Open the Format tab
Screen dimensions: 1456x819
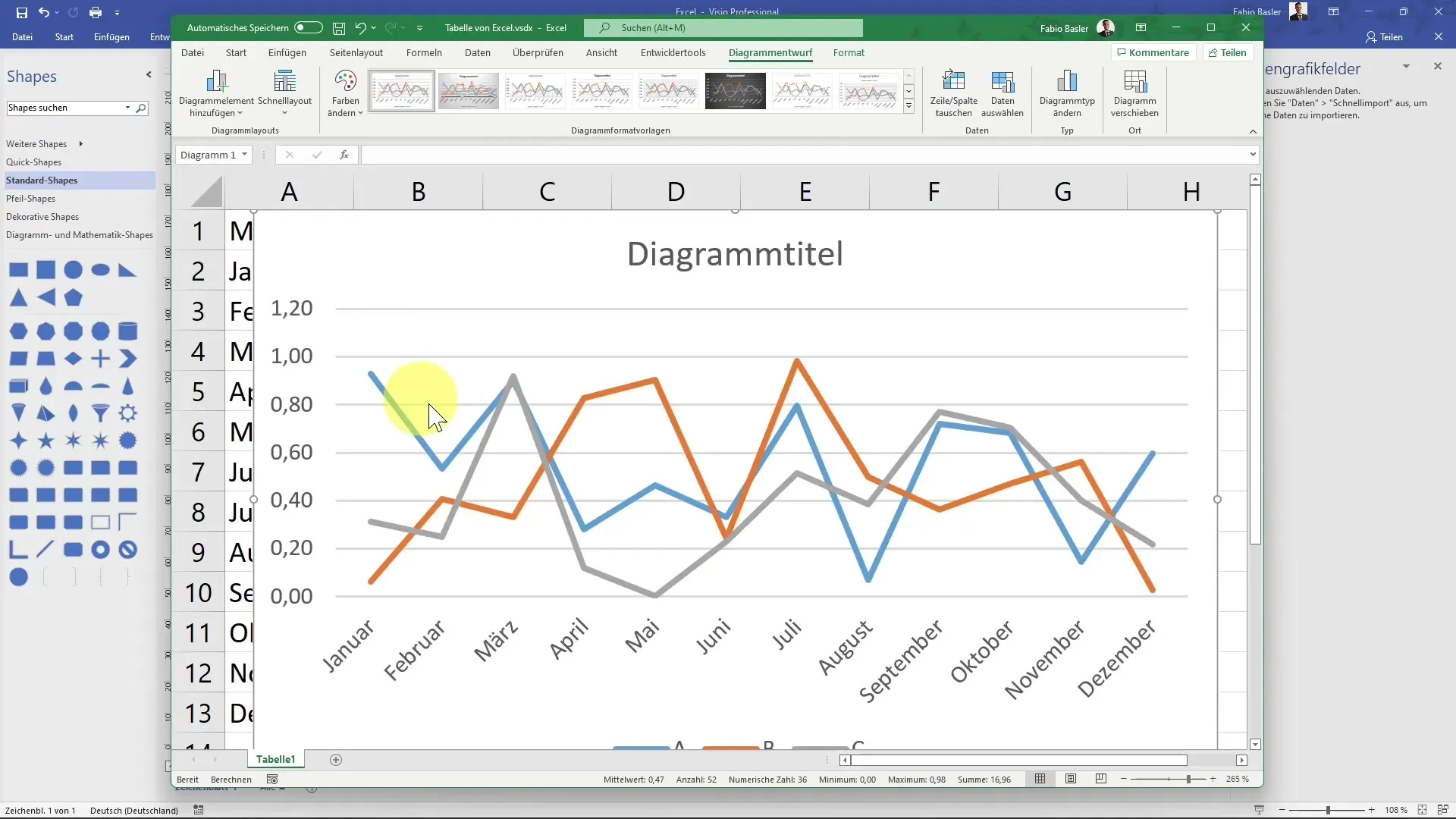coord(849,53)
